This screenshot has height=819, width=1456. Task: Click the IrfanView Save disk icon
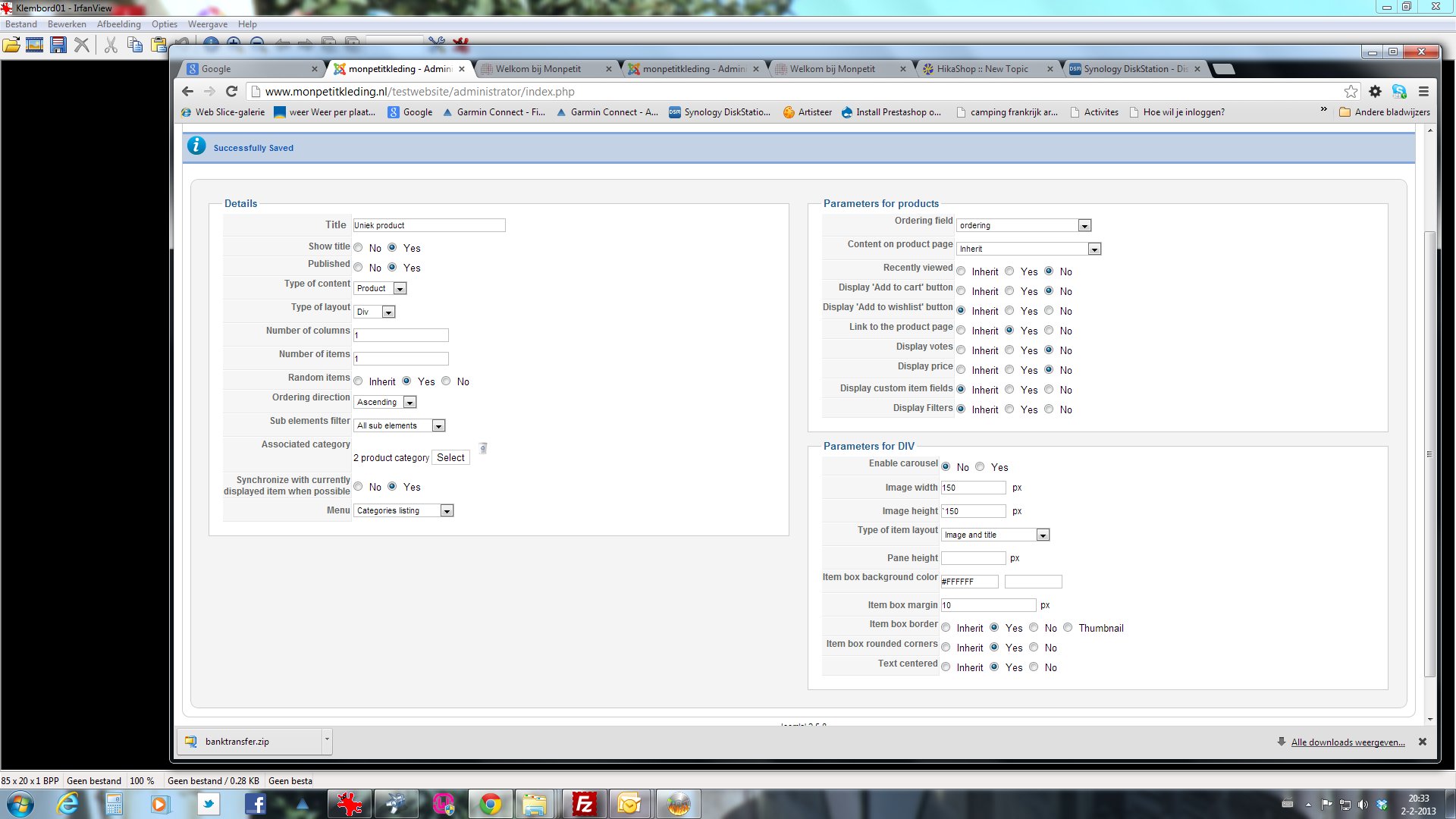tap(58, 45)
